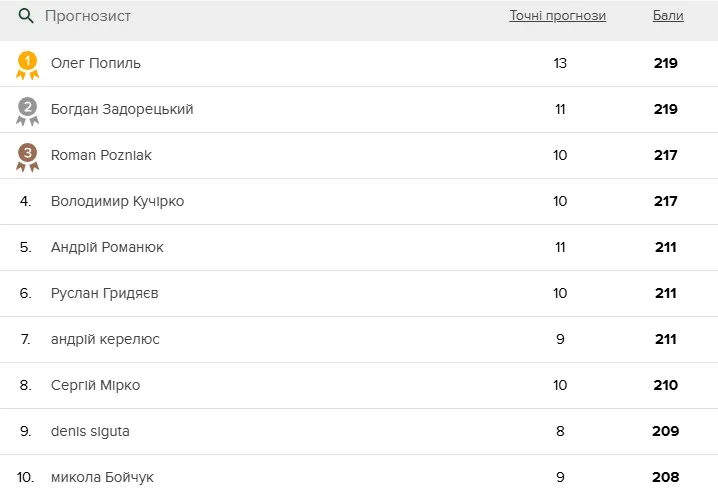The height and width of the screenshot is (497, 718).
Task: Click the gold first-place medal icon
Action: (27, 64)
